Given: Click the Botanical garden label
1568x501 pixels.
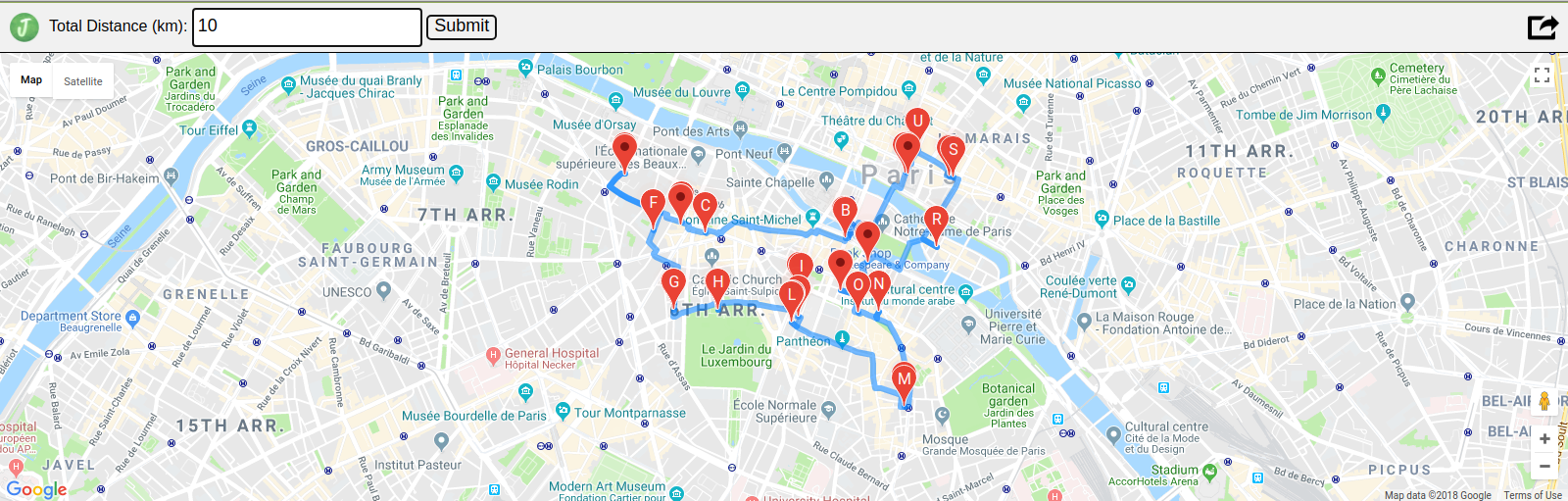Looking at the screenshot, I should click(x=1007, y=395).
